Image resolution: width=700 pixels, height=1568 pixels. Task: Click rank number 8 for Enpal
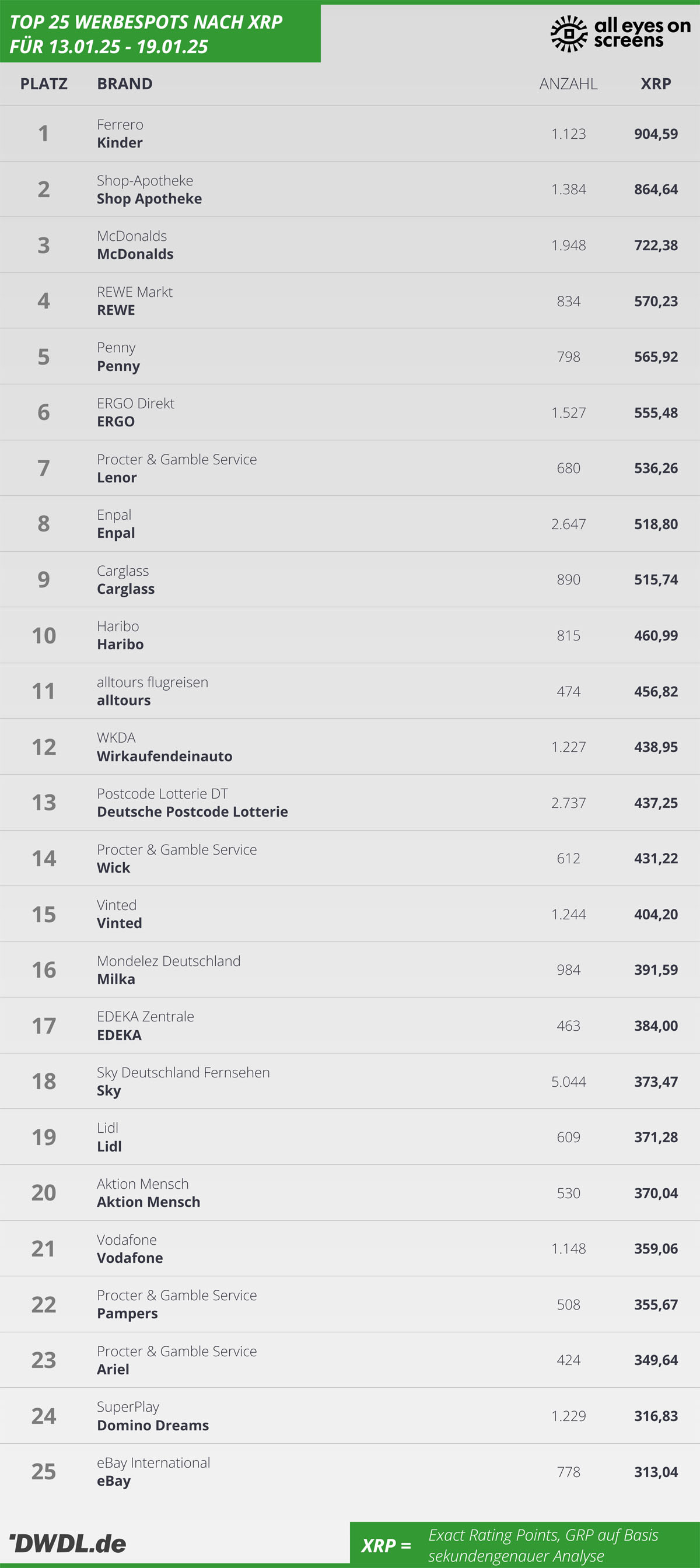point(44,523)
